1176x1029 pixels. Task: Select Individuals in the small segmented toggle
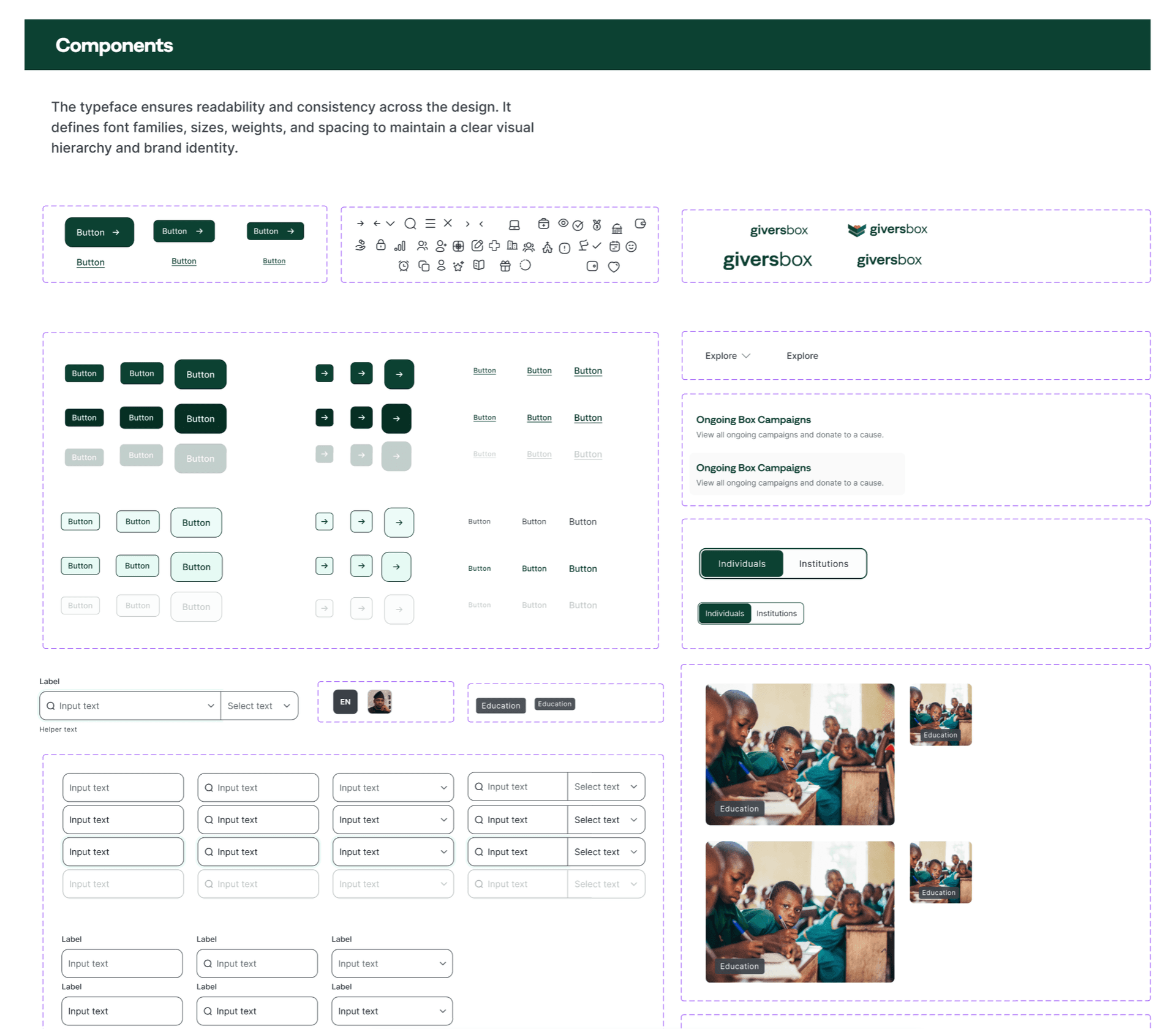tap(724, 613)
